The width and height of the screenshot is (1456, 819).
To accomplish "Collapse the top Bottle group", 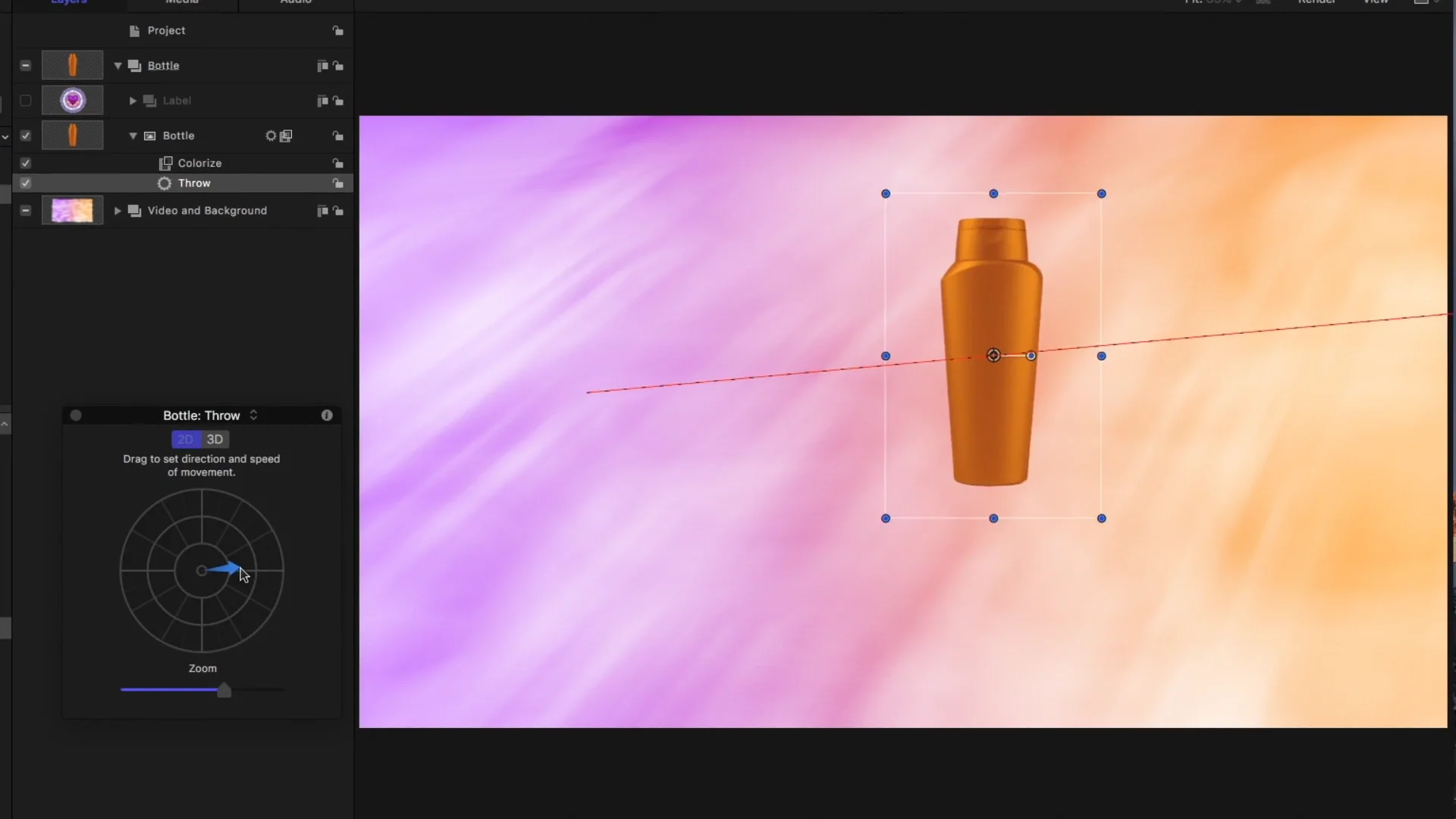I will coord(118,66).
